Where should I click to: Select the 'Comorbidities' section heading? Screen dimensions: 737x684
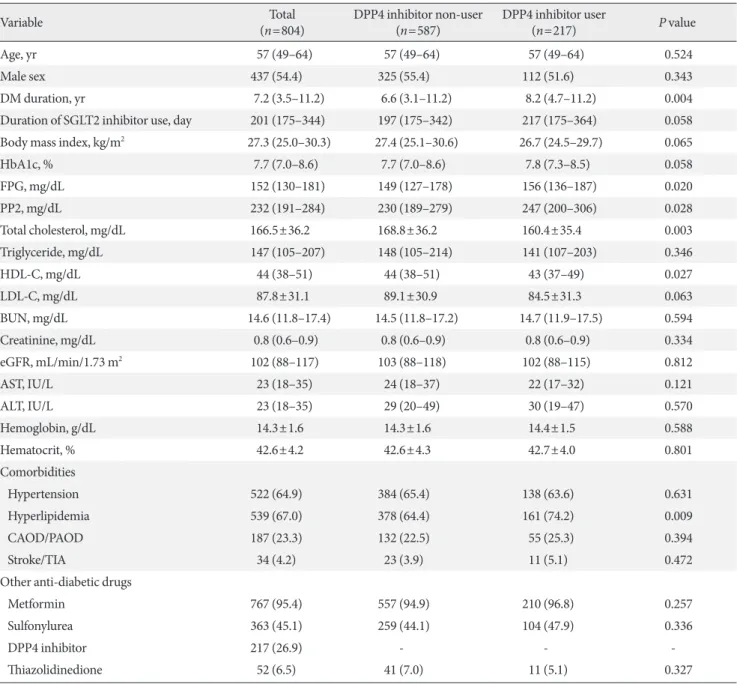click(x=38, y=472)
